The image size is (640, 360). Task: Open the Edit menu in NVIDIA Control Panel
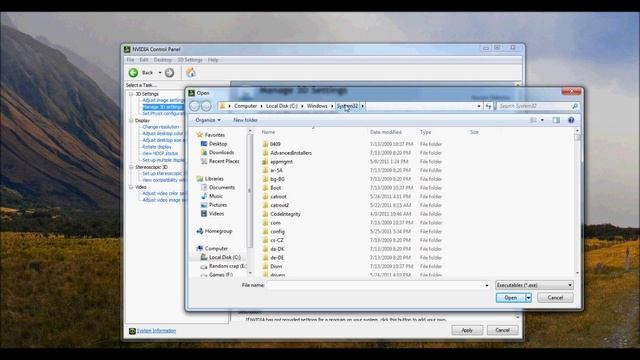pos(144,60)
